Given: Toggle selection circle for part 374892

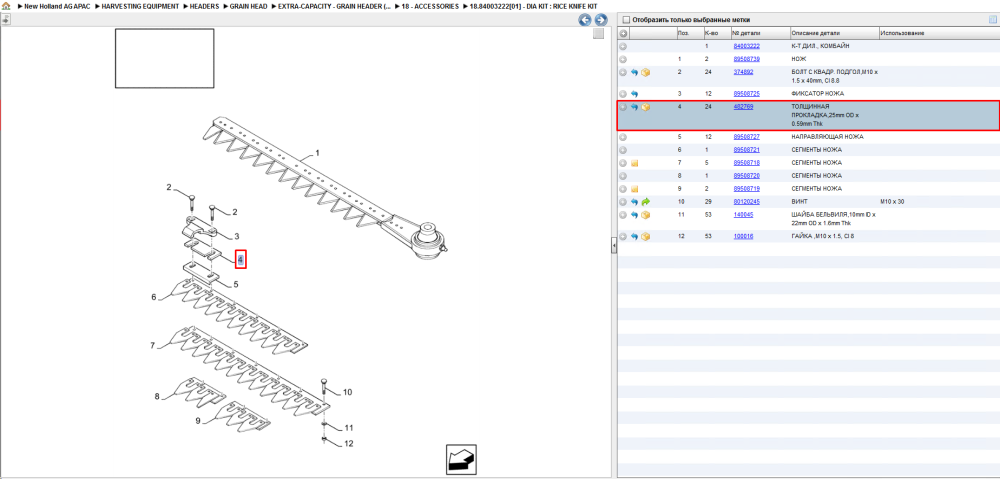Looking at the screenshot, I should pos(623,73).
